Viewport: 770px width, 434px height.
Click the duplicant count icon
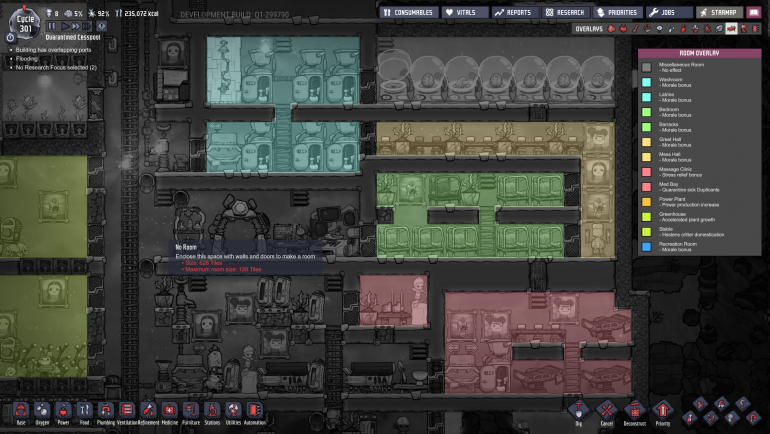tap(49, 13)
